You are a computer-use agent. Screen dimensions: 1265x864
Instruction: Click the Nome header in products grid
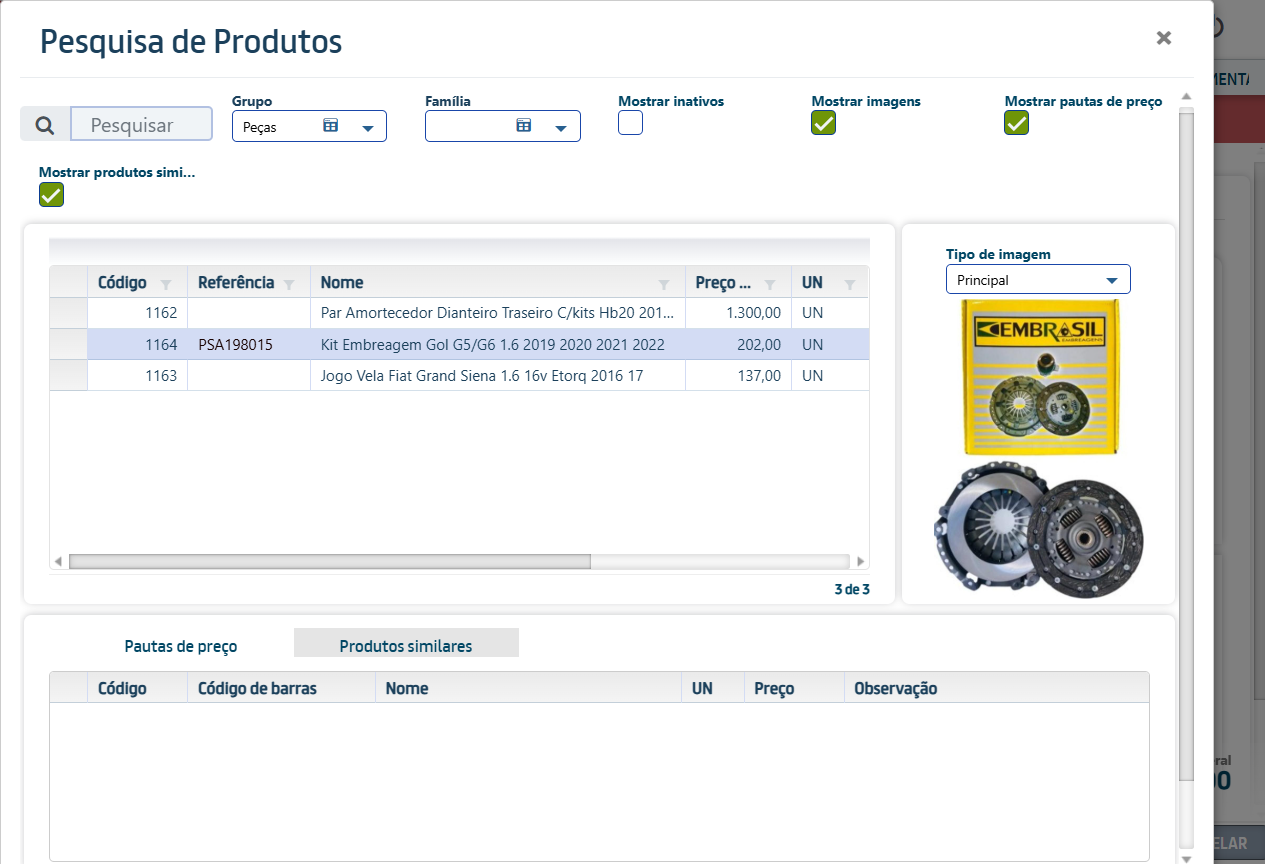342,283
